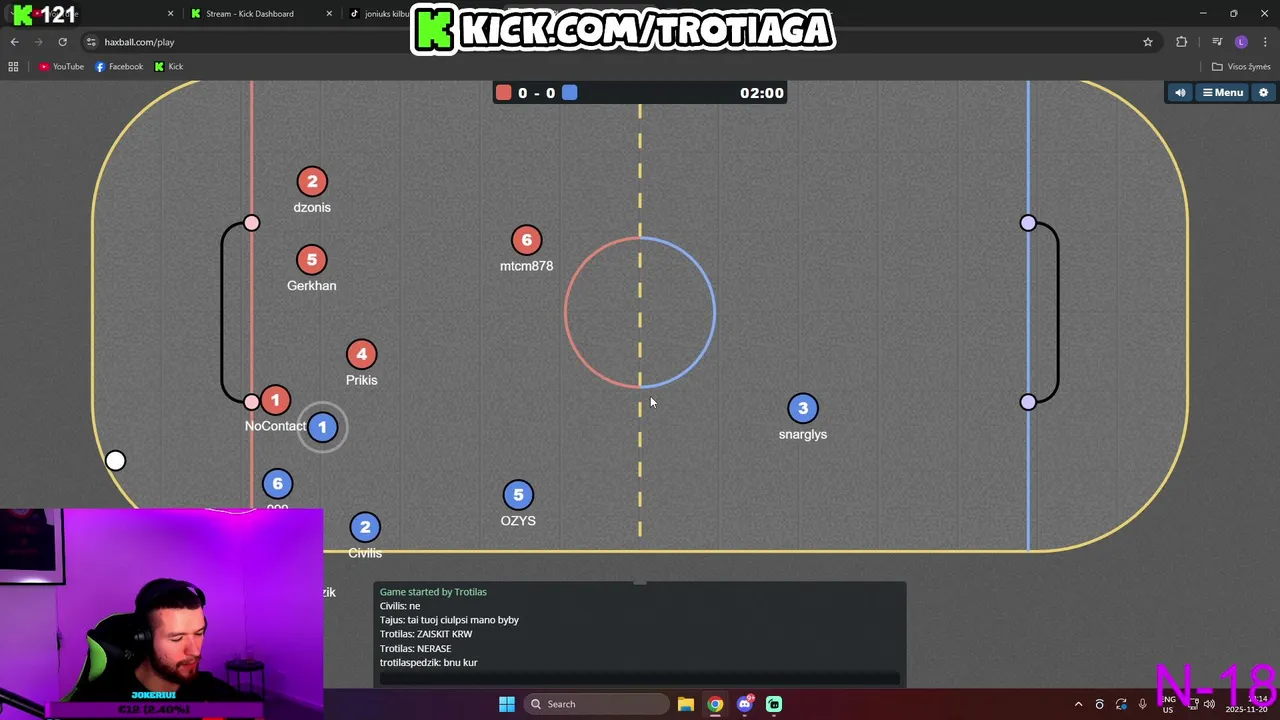
Task: Close the Stream - Kick Dashboard tab
Action: (329, 14)
